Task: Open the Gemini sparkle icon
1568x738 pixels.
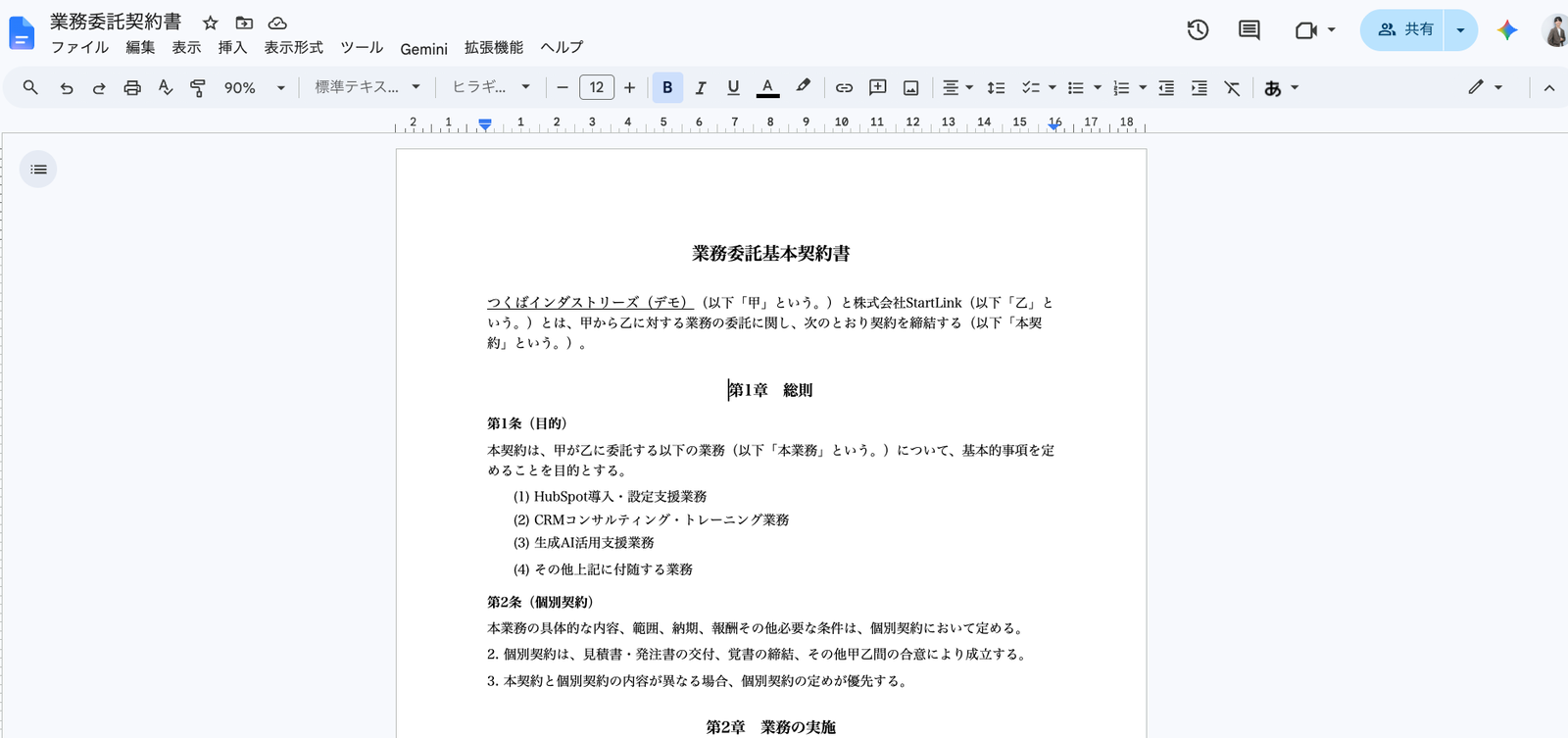Action: pos(1507,30)
